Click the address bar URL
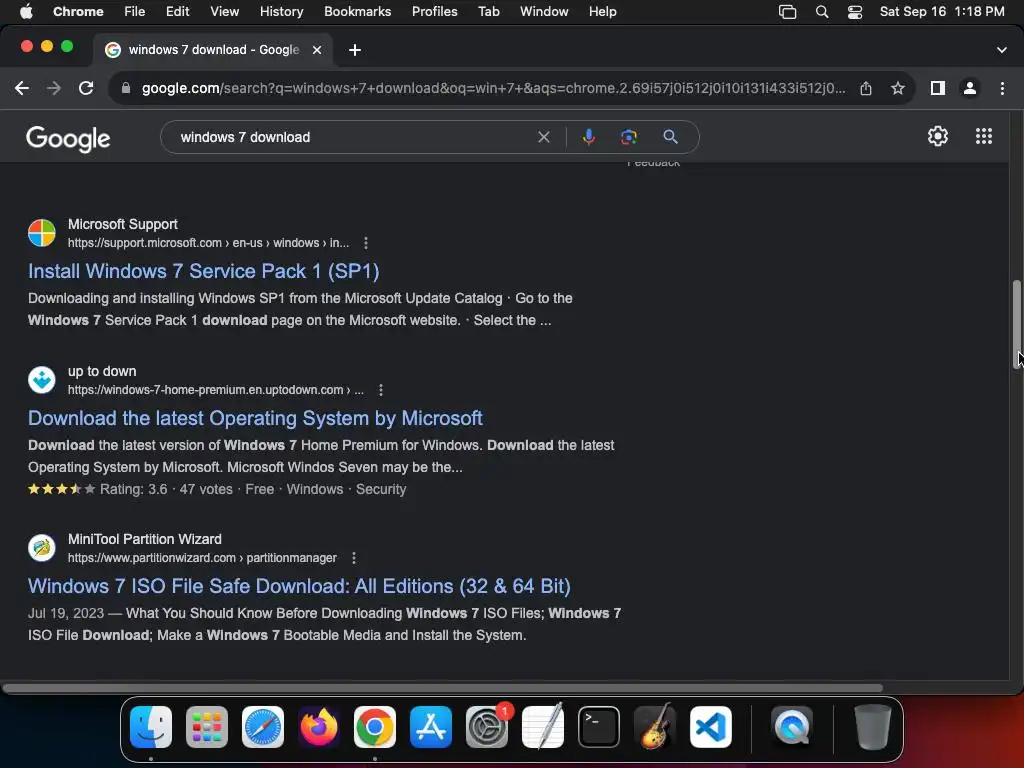 coord(493,88)
